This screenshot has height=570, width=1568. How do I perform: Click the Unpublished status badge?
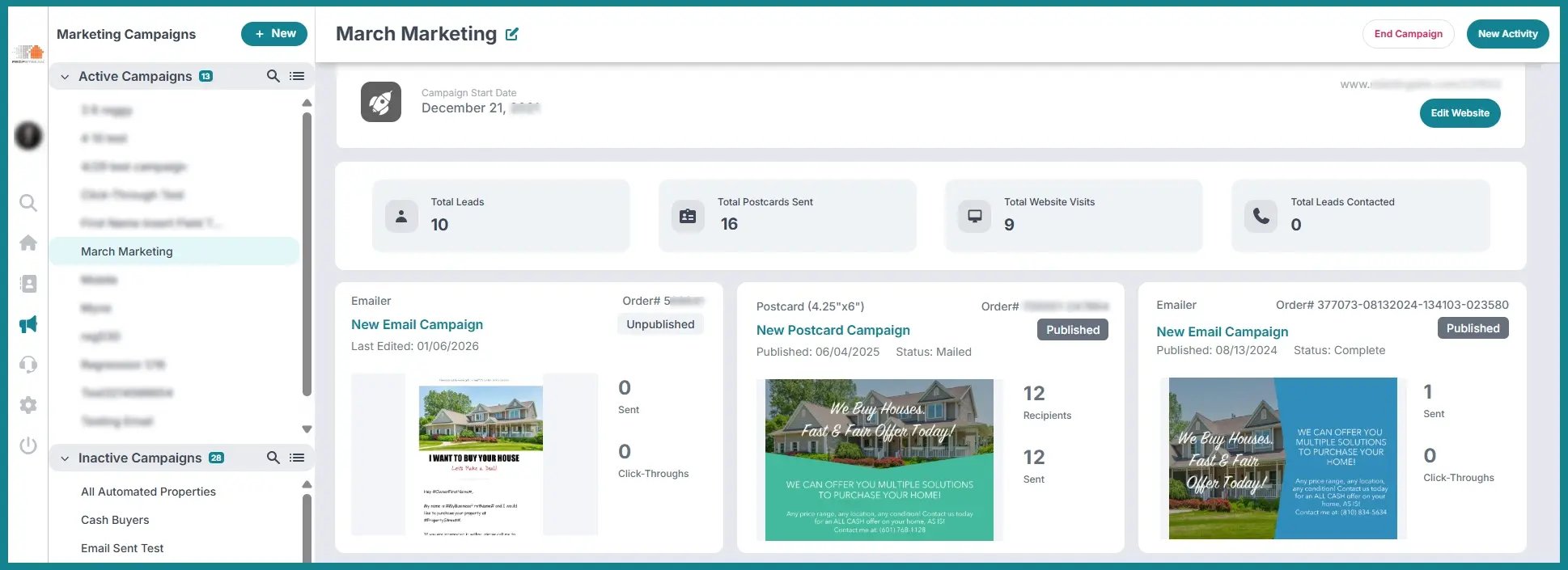coord(660,324)
